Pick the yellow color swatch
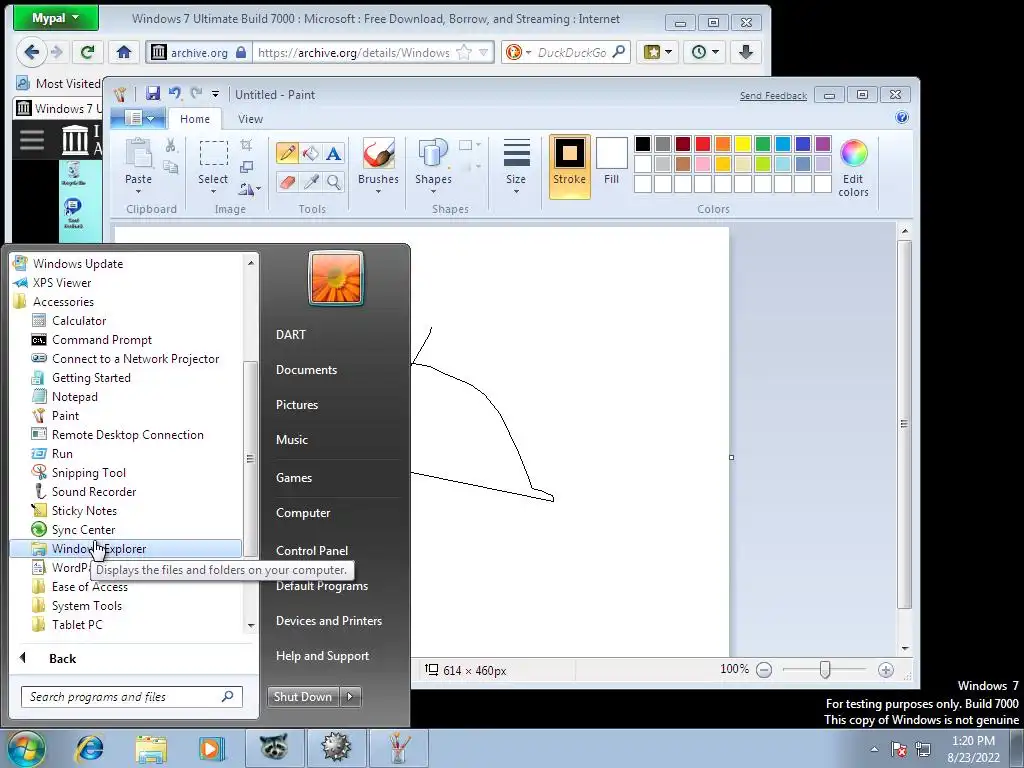 743,144
